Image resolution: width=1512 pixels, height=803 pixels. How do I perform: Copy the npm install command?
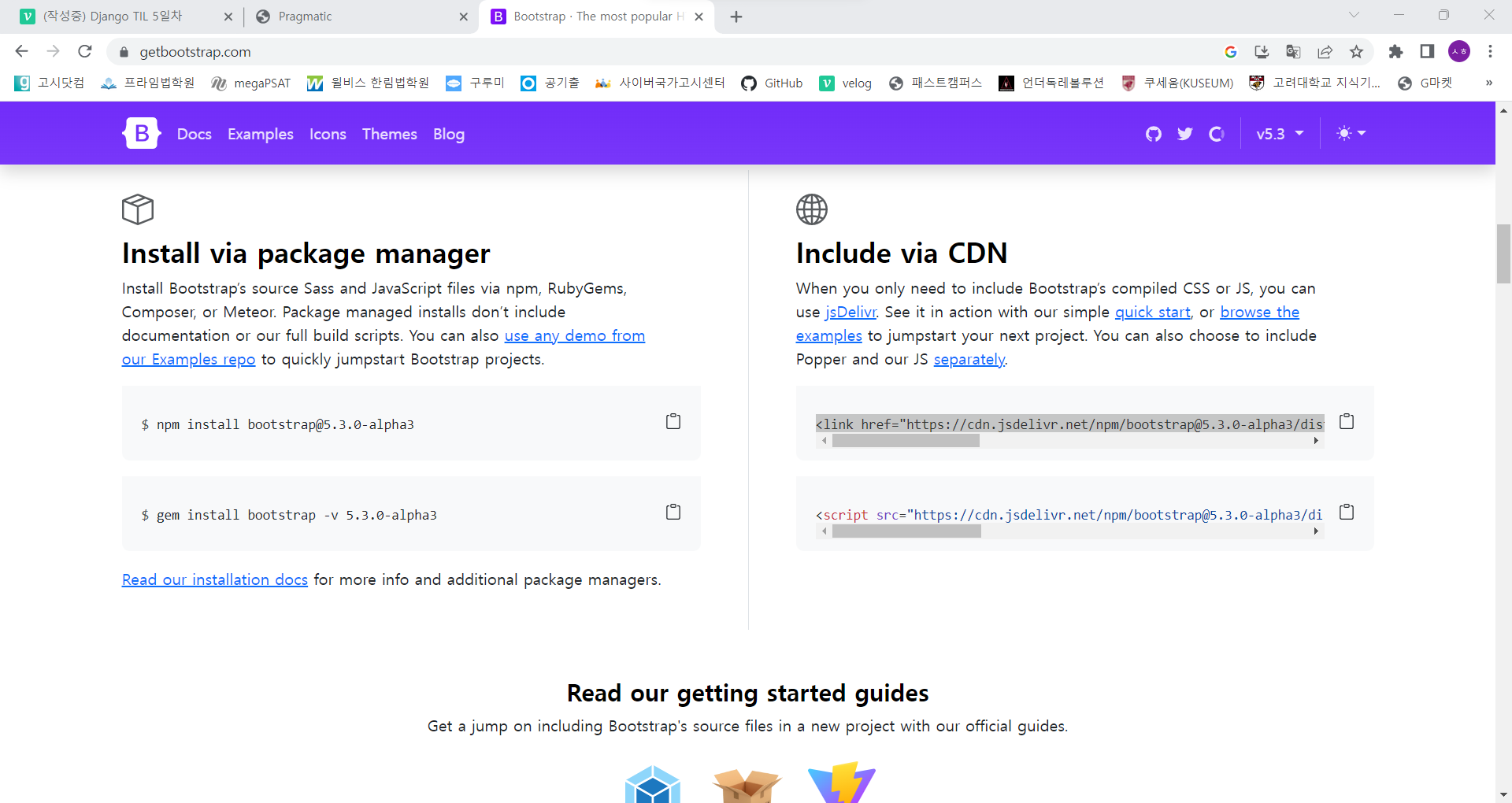point(673,421)
